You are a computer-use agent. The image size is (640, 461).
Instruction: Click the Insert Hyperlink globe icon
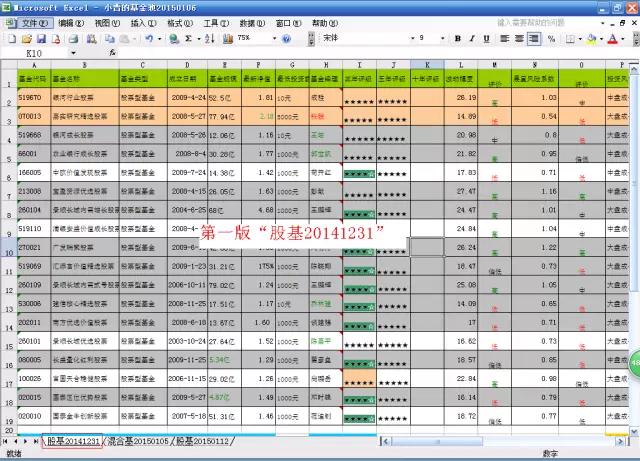coord(174,39)
